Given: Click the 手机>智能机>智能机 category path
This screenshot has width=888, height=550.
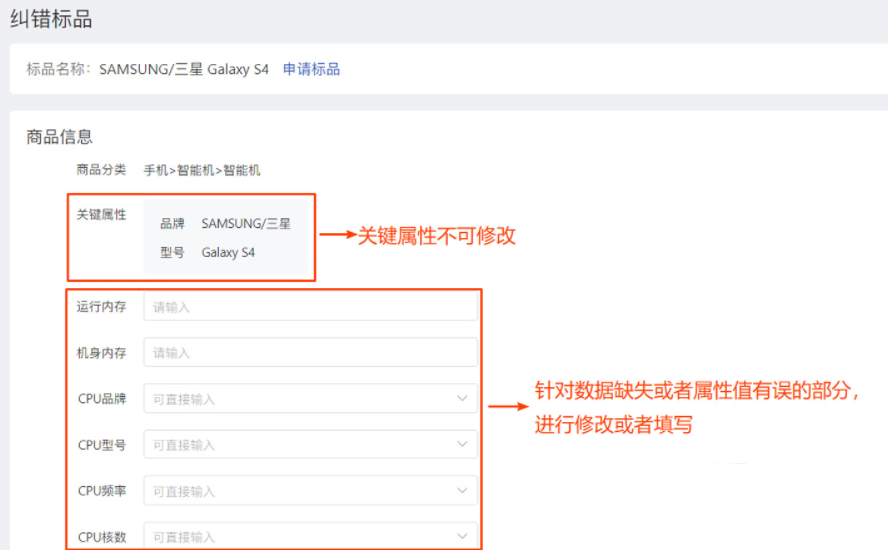Looking at the screenshot, I should (x=201, y=170).
